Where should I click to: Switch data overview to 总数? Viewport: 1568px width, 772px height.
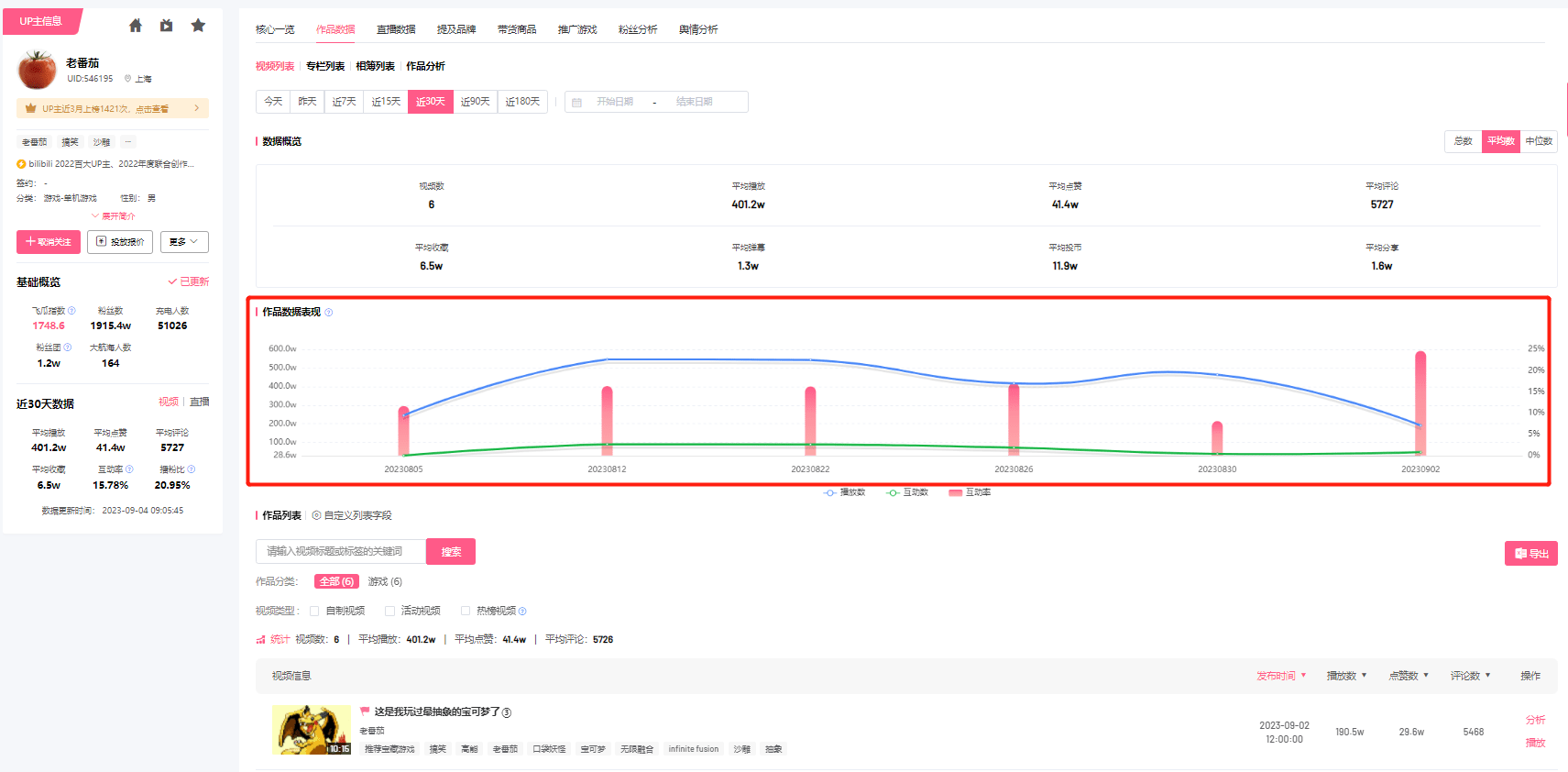pos(1464,141)
